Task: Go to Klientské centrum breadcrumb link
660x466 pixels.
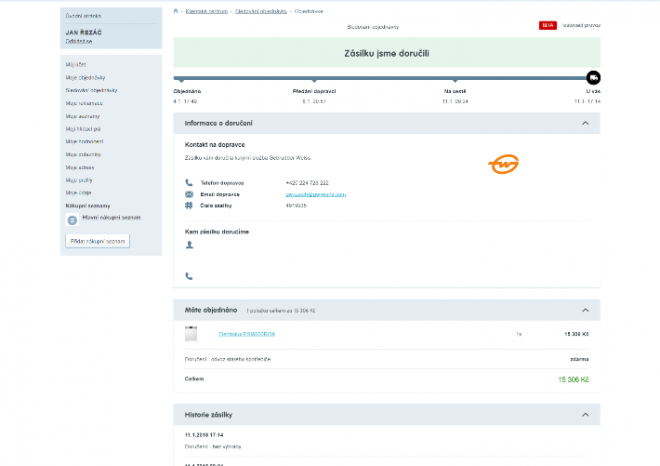Action: click(x=205, y=10)
